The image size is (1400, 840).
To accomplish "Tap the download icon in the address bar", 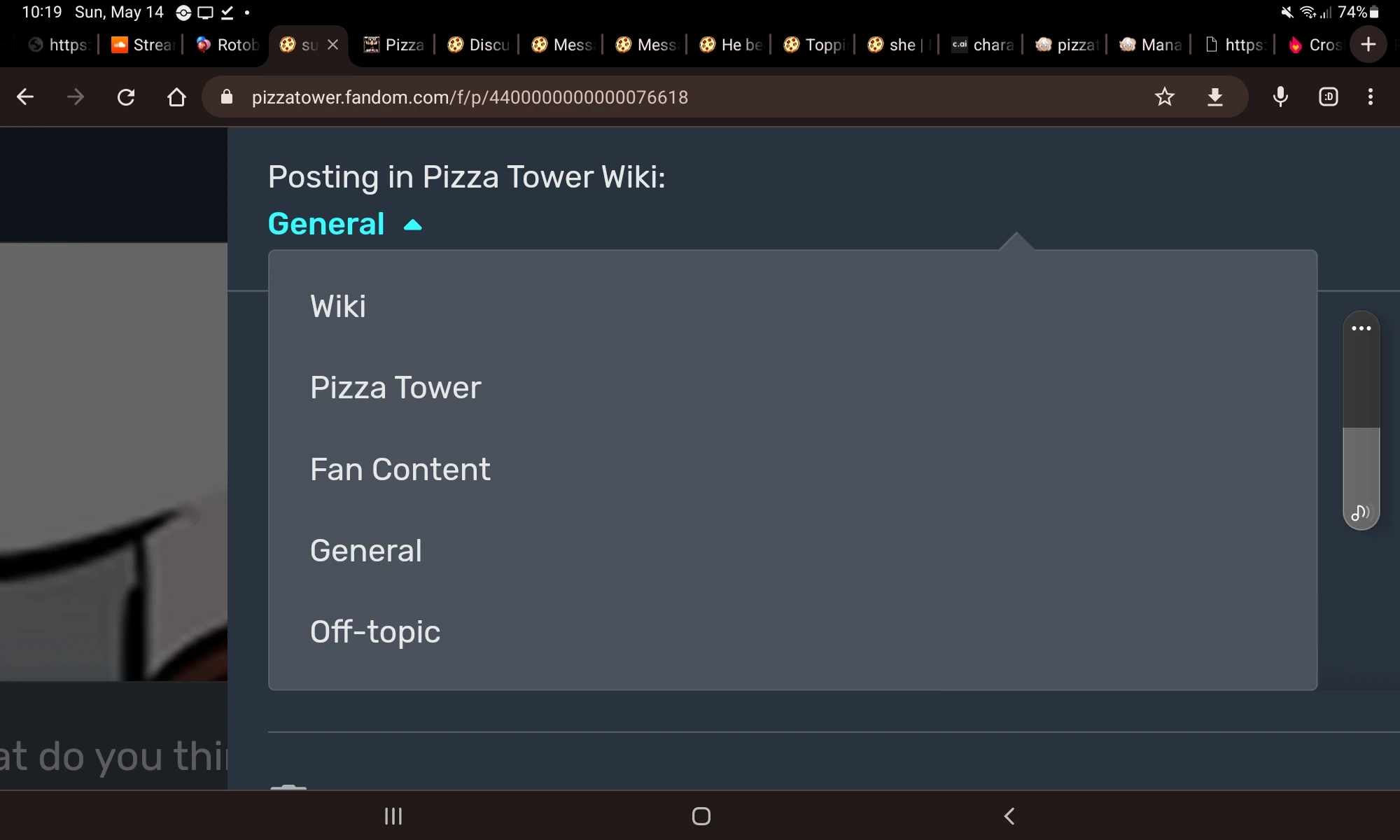I will click(x=1215, y=97).
